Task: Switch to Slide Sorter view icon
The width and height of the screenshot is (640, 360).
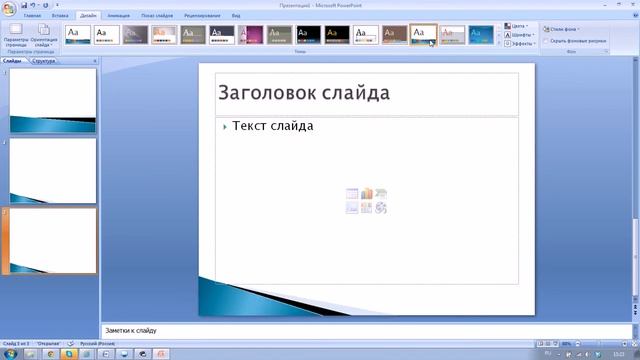Action: click(x=548, y=344)
